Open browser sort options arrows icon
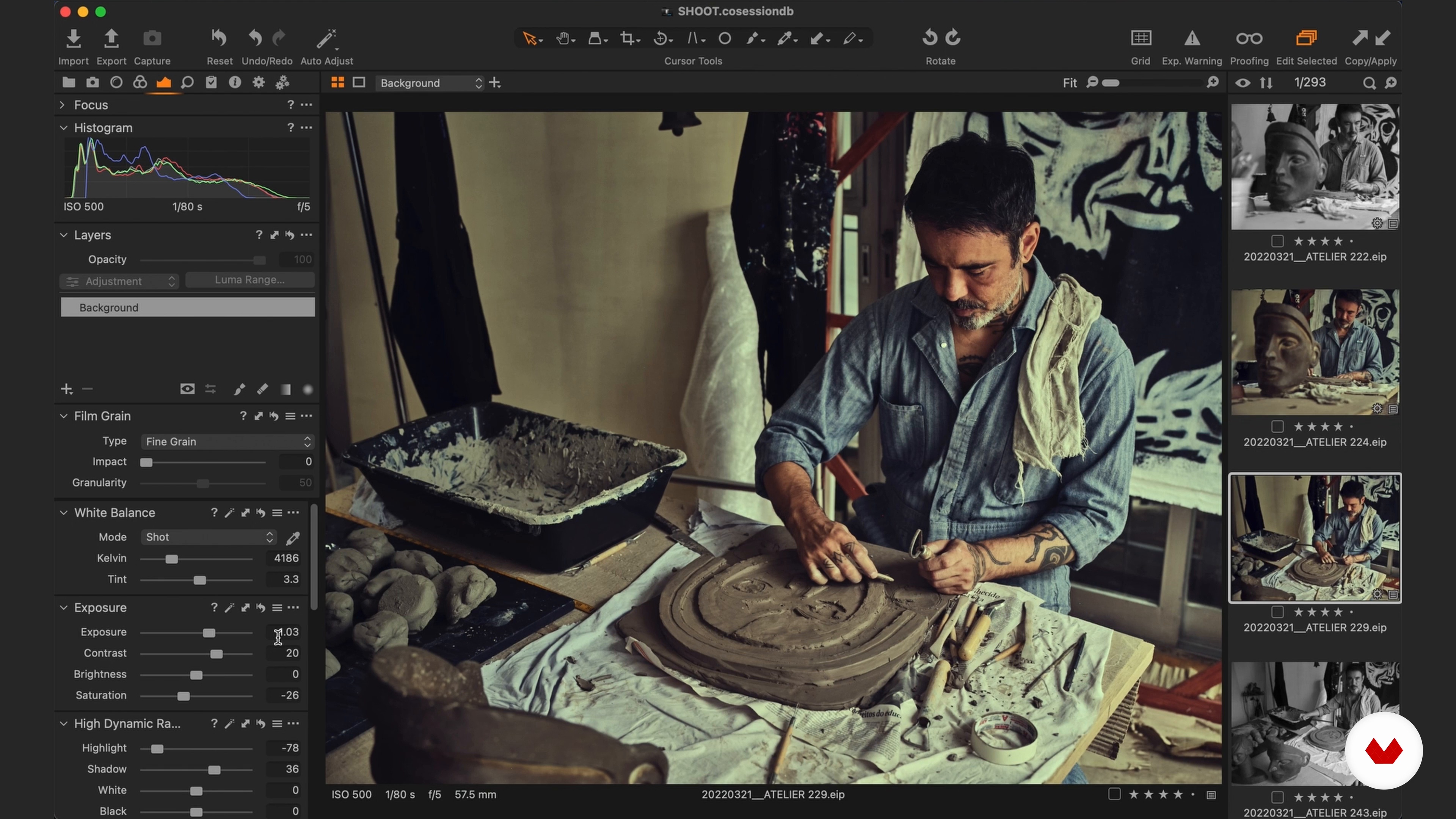The image size is (1456, 819). click(1266, 83)
